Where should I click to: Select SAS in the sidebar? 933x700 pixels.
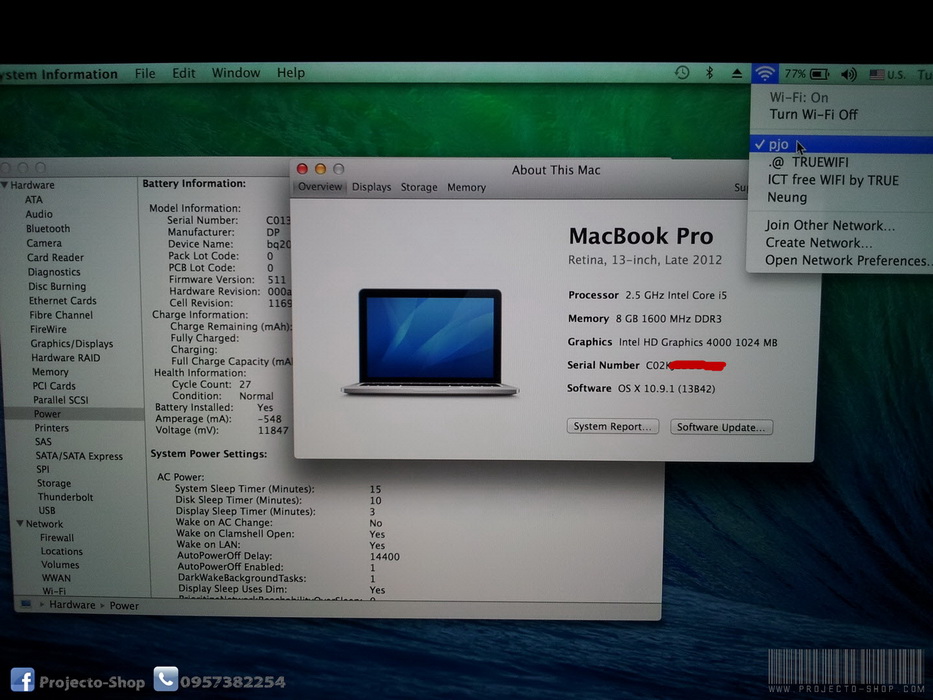pyautogui.click(x=43, y=442)
